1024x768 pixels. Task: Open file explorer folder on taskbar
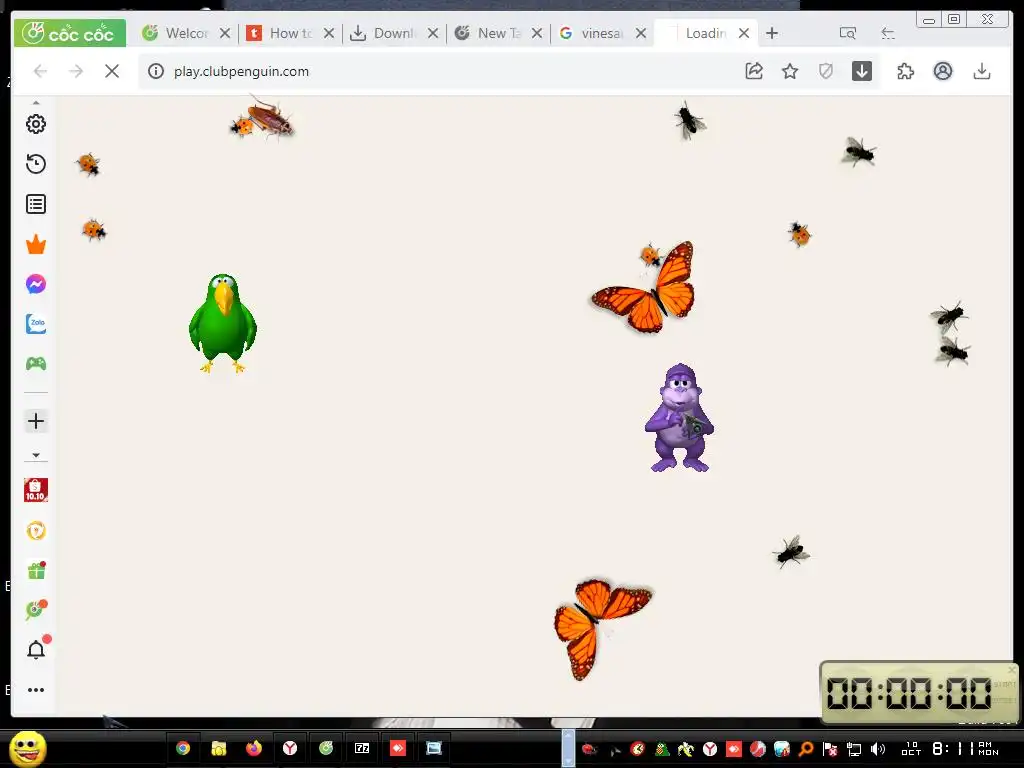pyautogui.click(x=219, y=748)
